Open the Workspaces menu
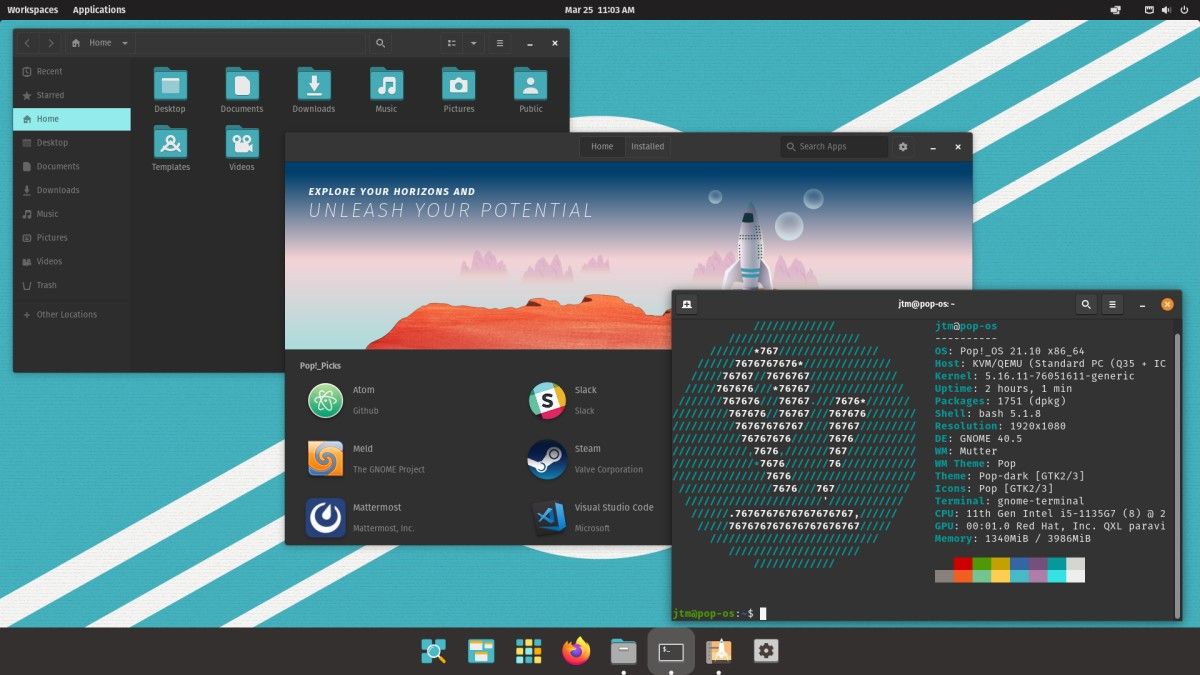The image size is (1200, 675). pyautogui.click(x=32, y=9)
